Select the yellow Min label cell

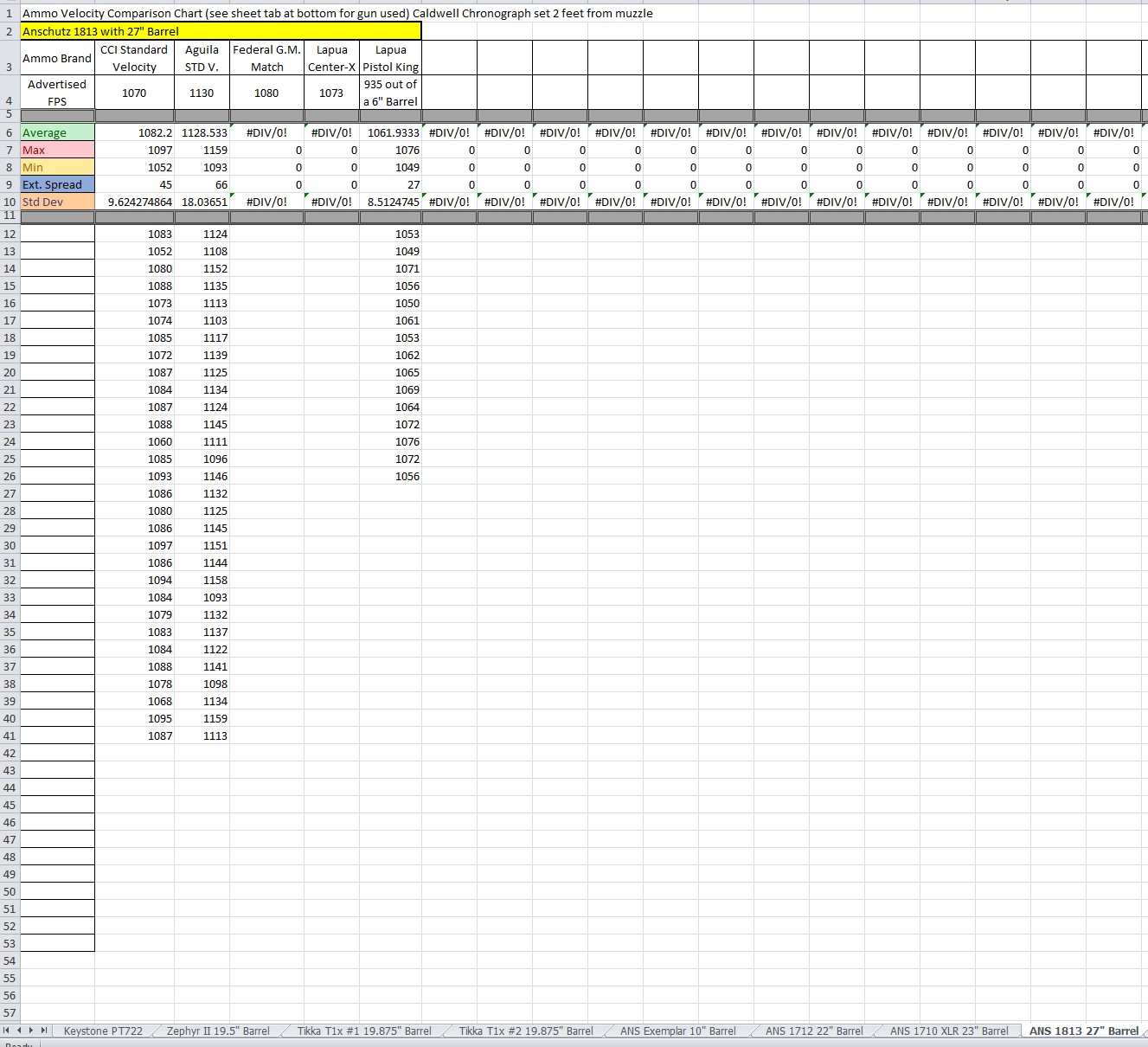point(57,167)
